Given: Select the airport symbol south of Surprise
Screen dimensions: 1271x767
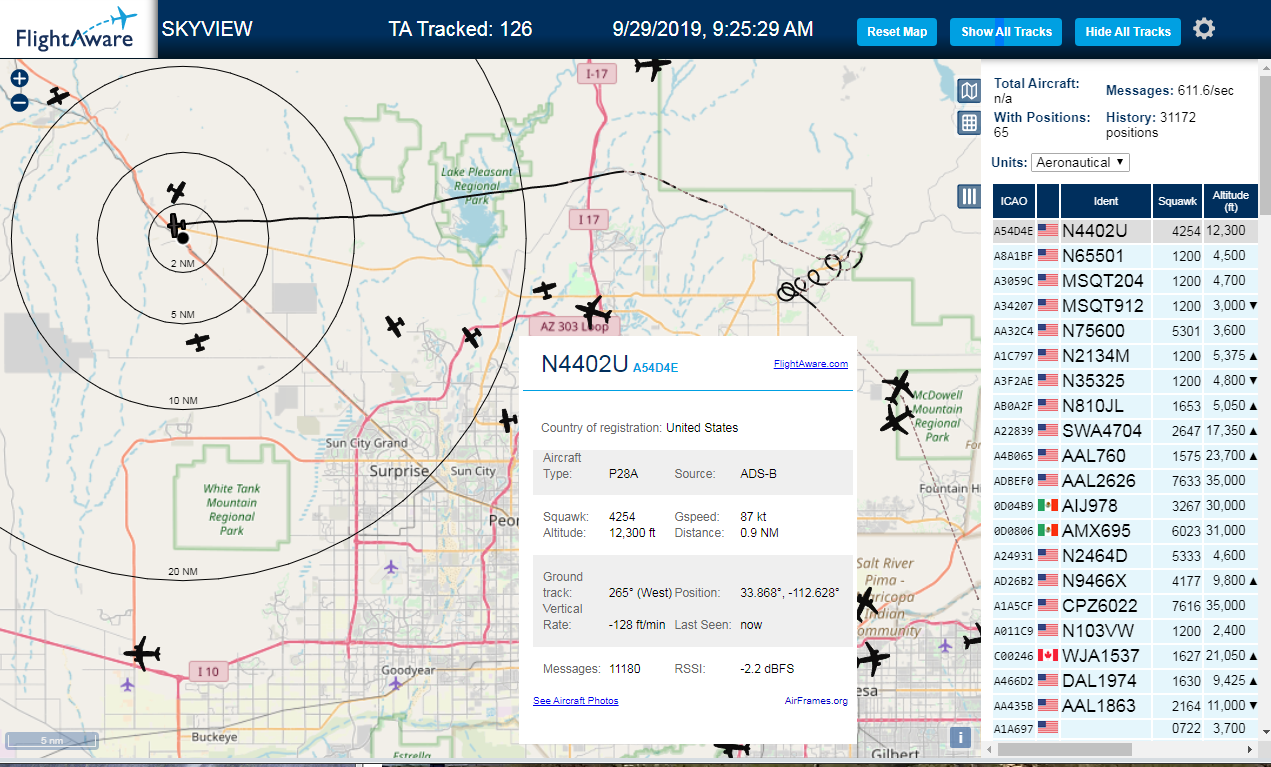Looking at the screenshot, I should (390, 567).
